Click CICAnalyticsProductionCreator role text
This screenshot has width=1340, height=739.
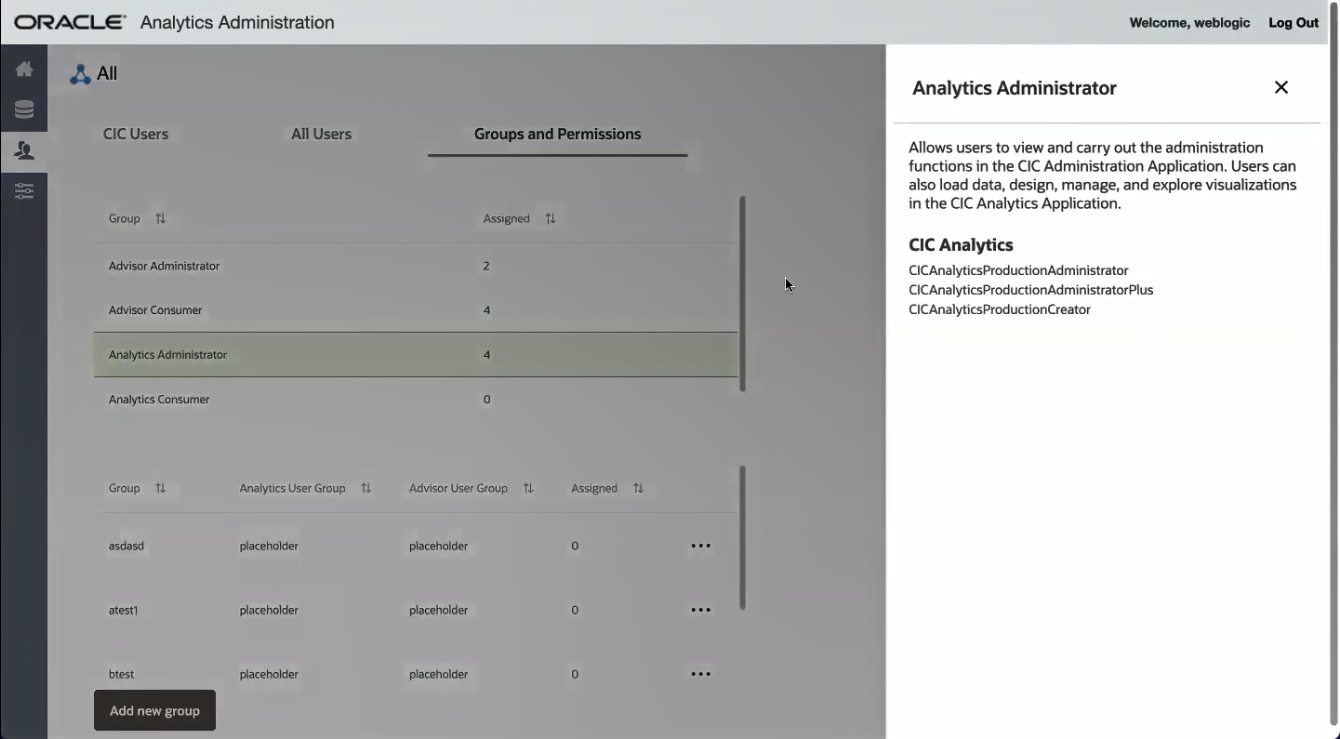[999, 309]
